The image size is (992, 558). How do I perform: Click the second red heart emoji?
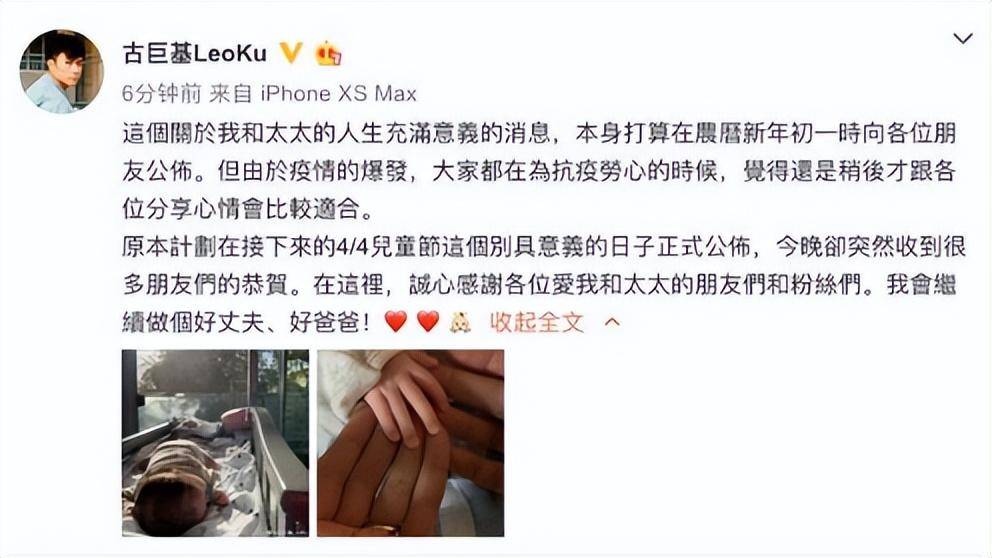[x=428, y=321]
